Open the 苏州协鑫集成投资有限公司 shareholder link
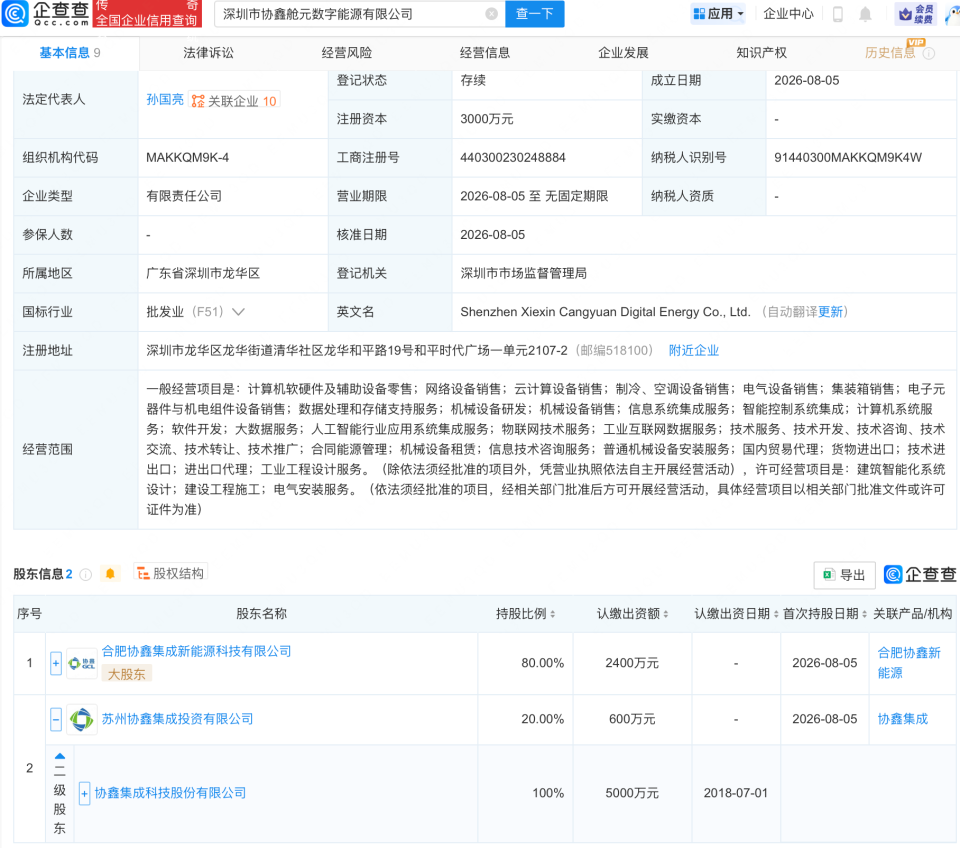 coord(177,719)
